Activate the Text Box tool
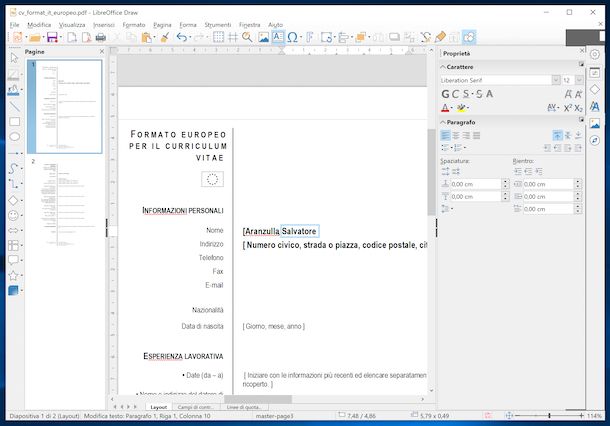The width and height of the screenshot is (610, 426). 278,37
